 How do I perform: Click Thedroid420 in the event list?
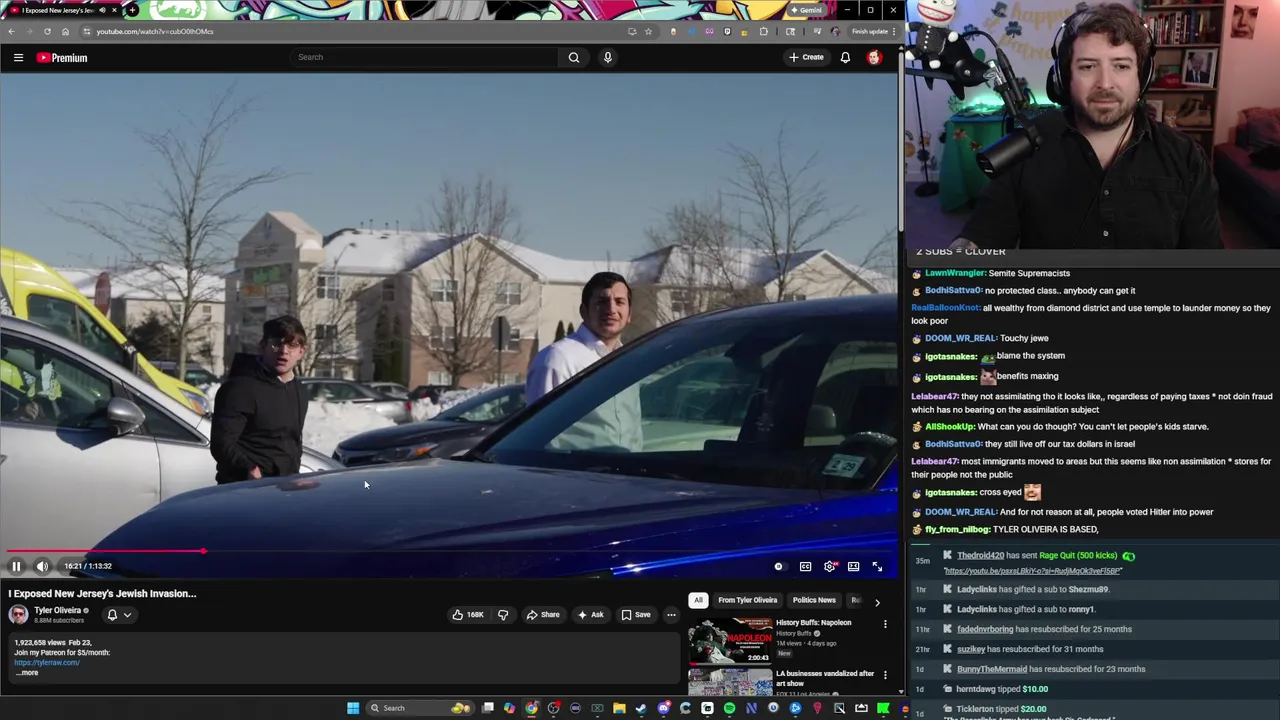point(980,555)
